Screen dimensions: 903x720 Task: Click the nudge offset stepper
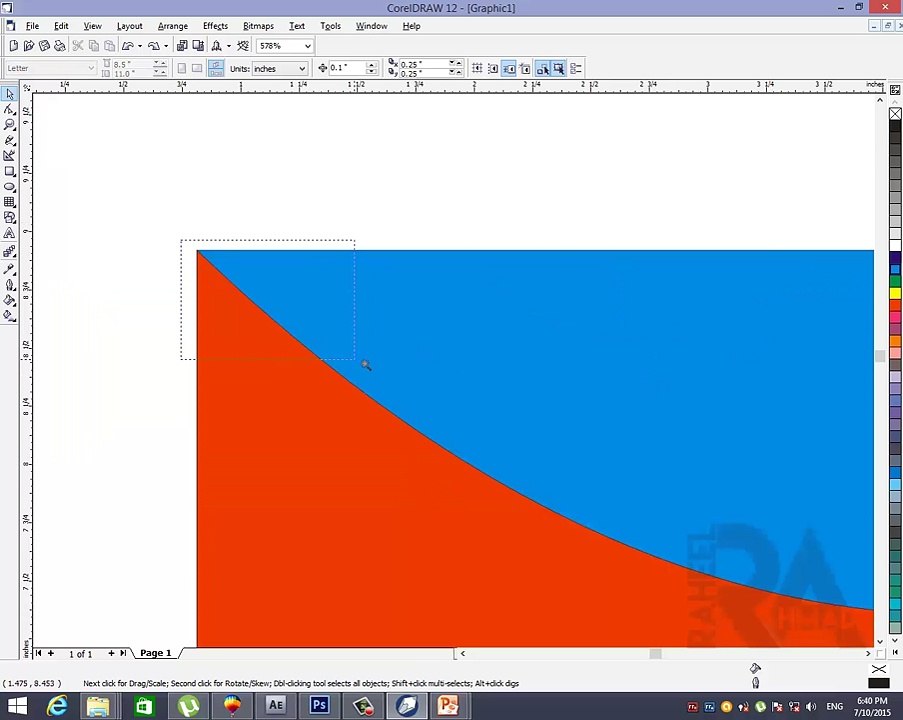click(372, 68)
